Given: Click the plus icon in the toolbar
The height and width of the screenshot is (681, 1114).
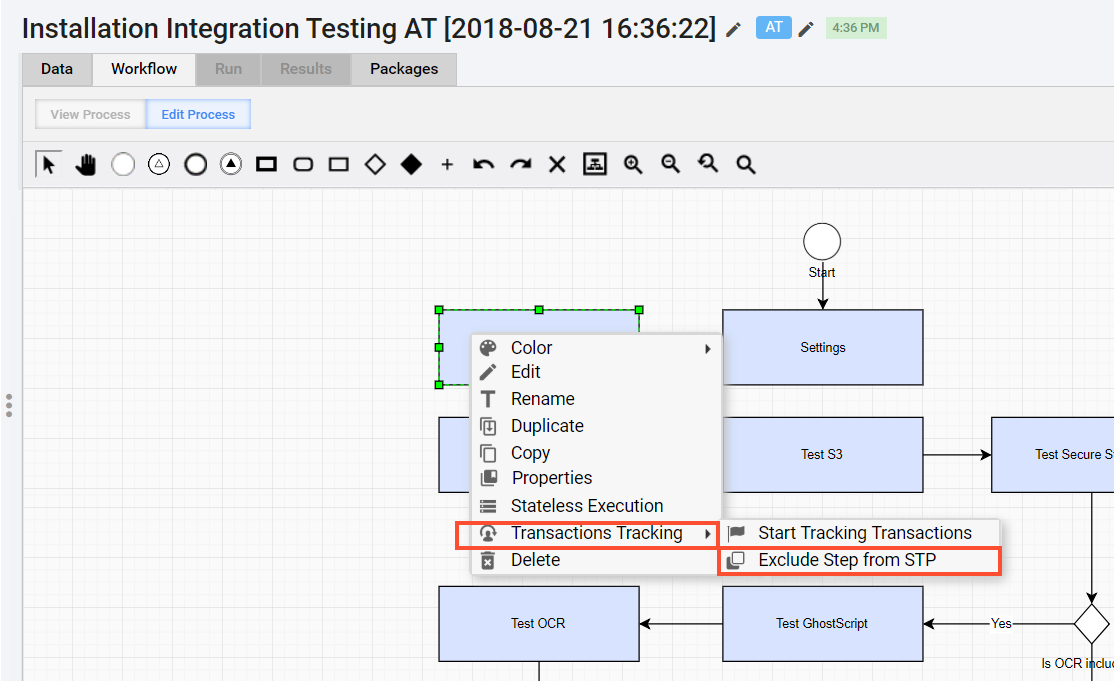Looking at the screenshot, I should point(447,165).
